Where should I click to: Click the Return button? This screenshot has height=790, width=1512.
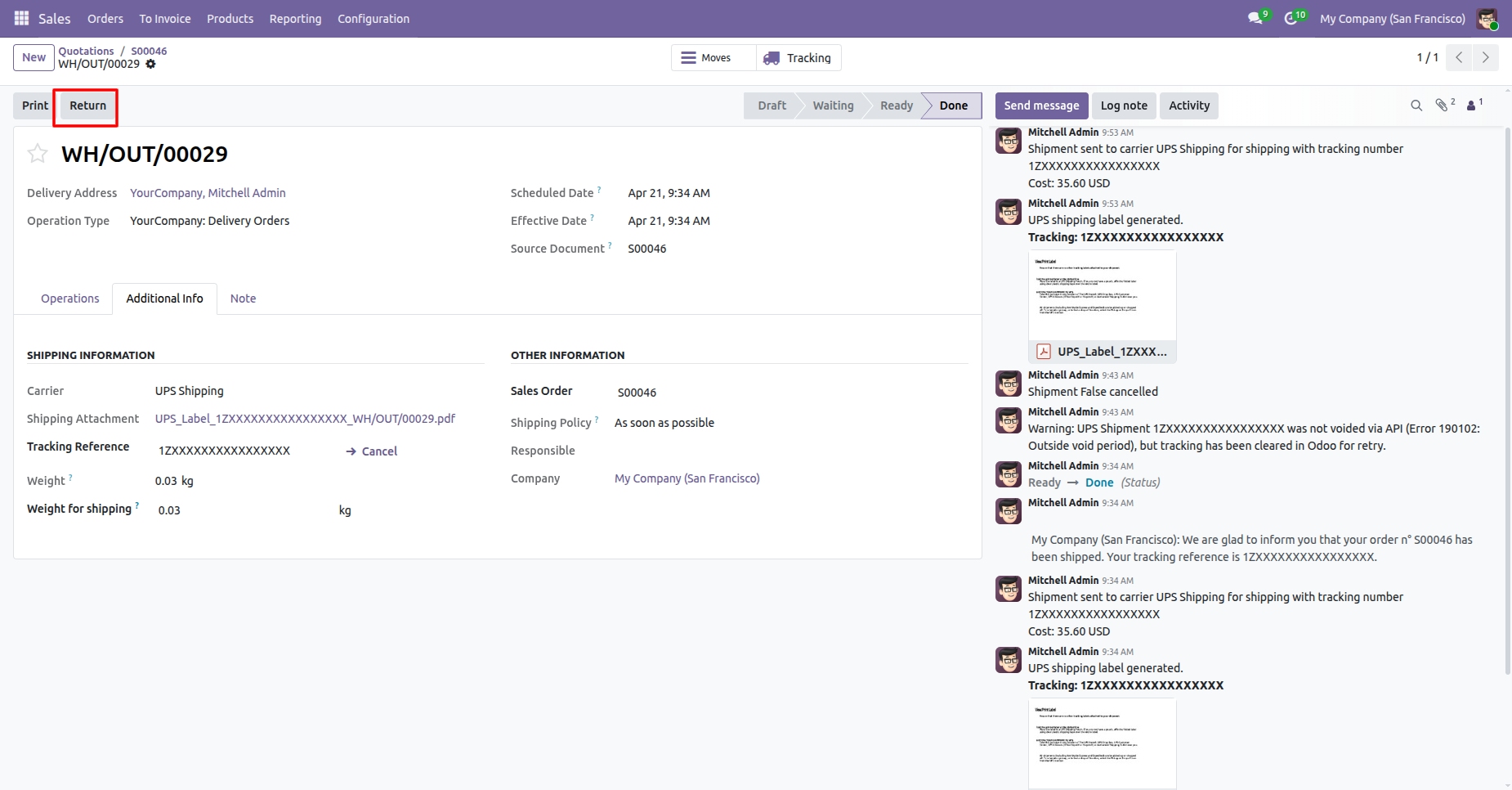87,105
